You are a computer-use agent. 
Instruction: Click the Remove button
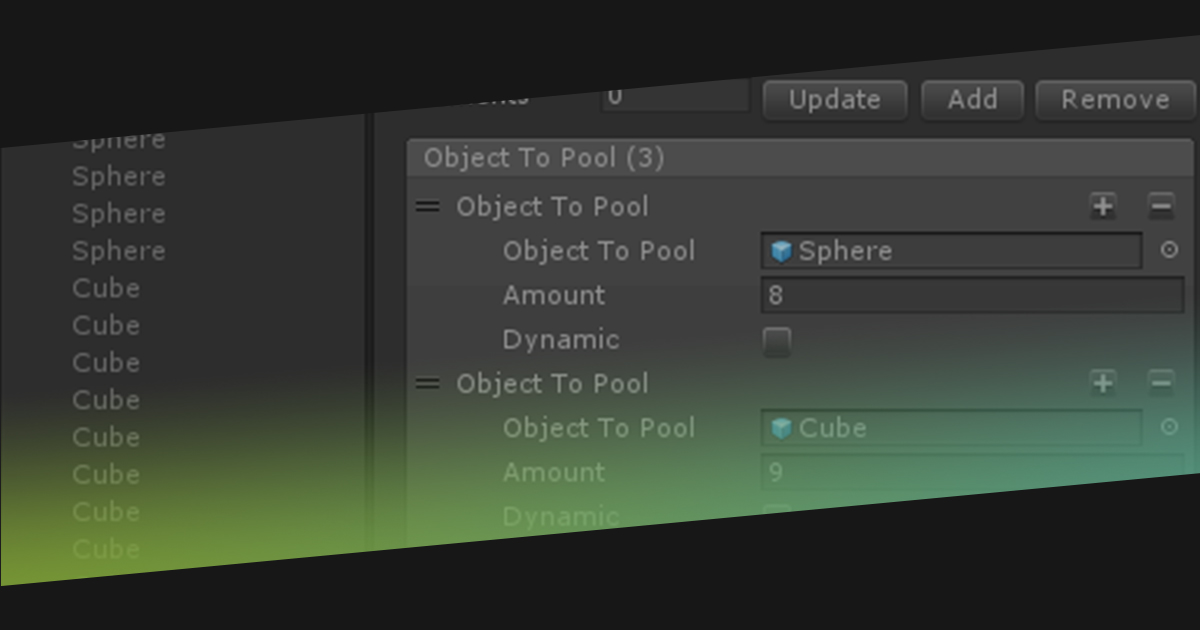coord(1113,99)
